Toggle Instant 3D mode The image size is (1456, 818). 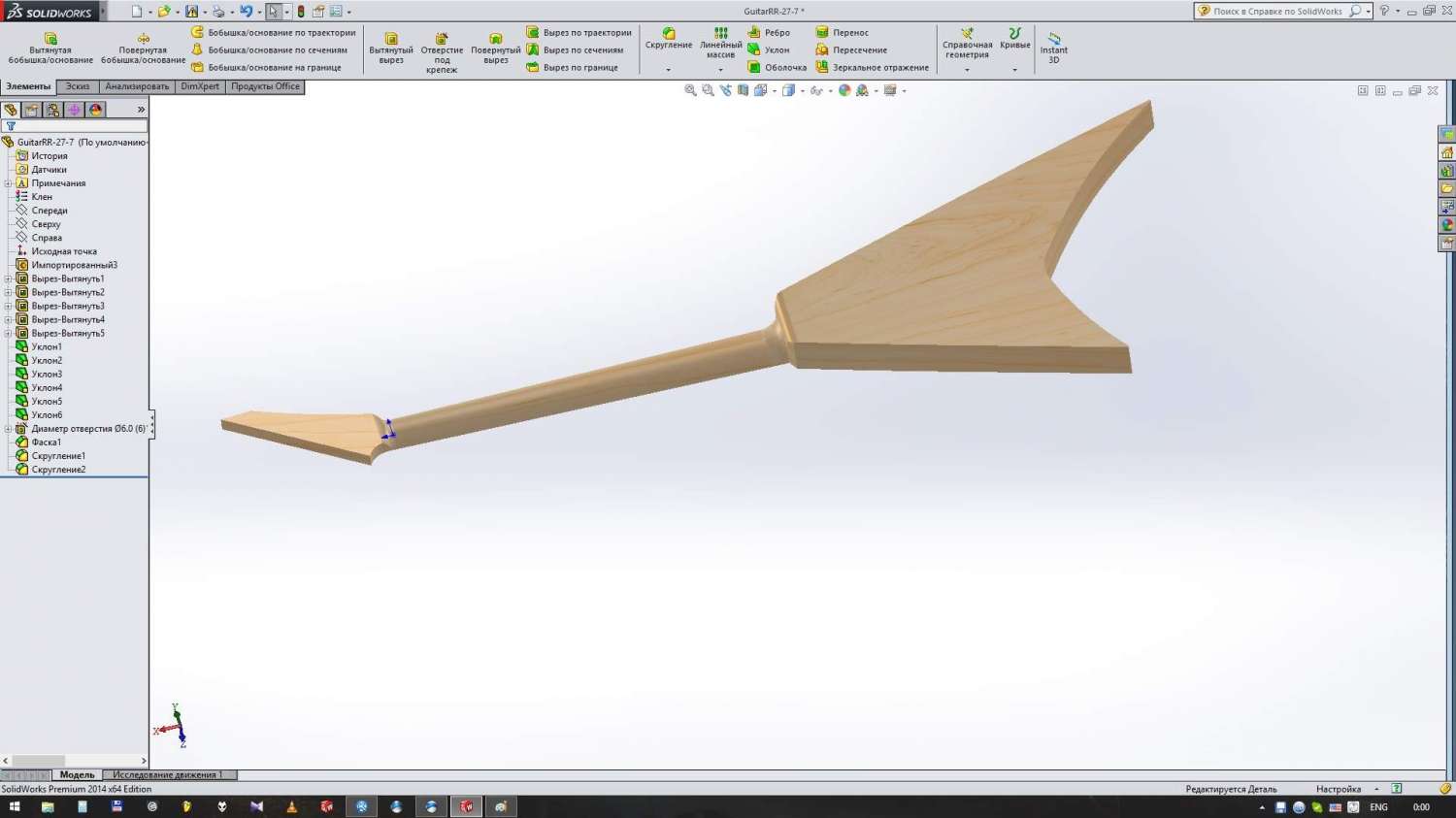pyautogui.click(x=1053, y=48)
